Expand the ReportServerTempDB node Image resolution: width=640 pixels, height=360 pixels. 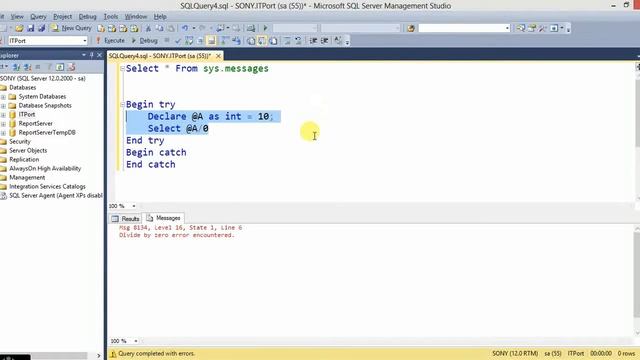pyautogui.click(x=3, y=133)
